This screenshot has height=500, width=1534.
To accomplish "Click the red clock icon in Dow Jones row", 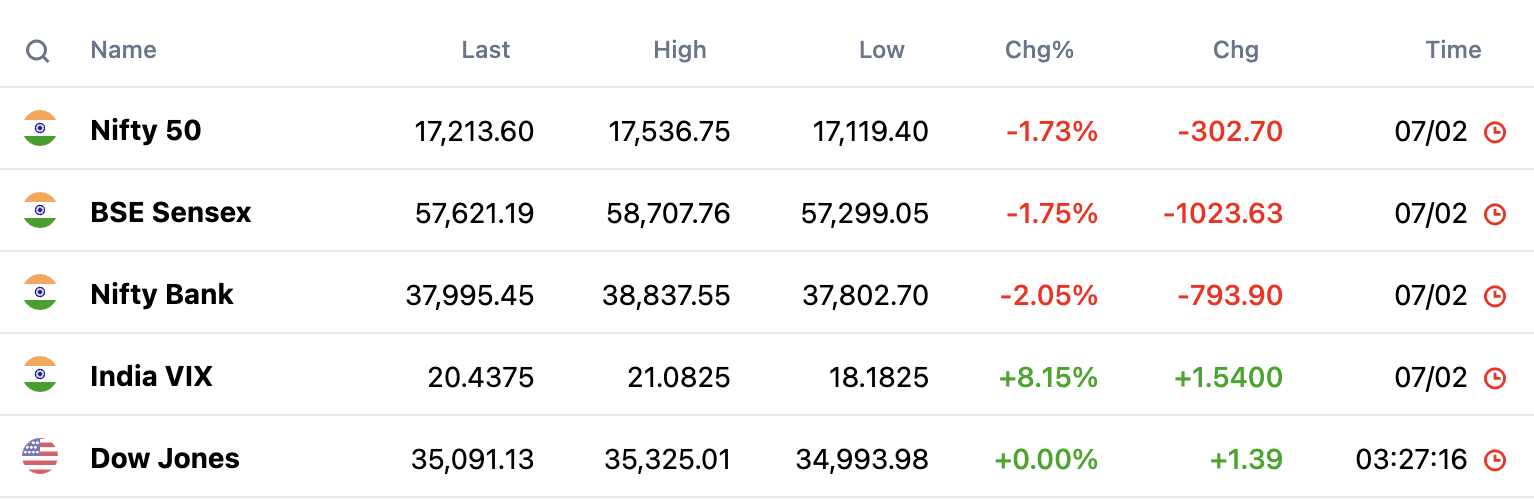I will pos(1495,459).
